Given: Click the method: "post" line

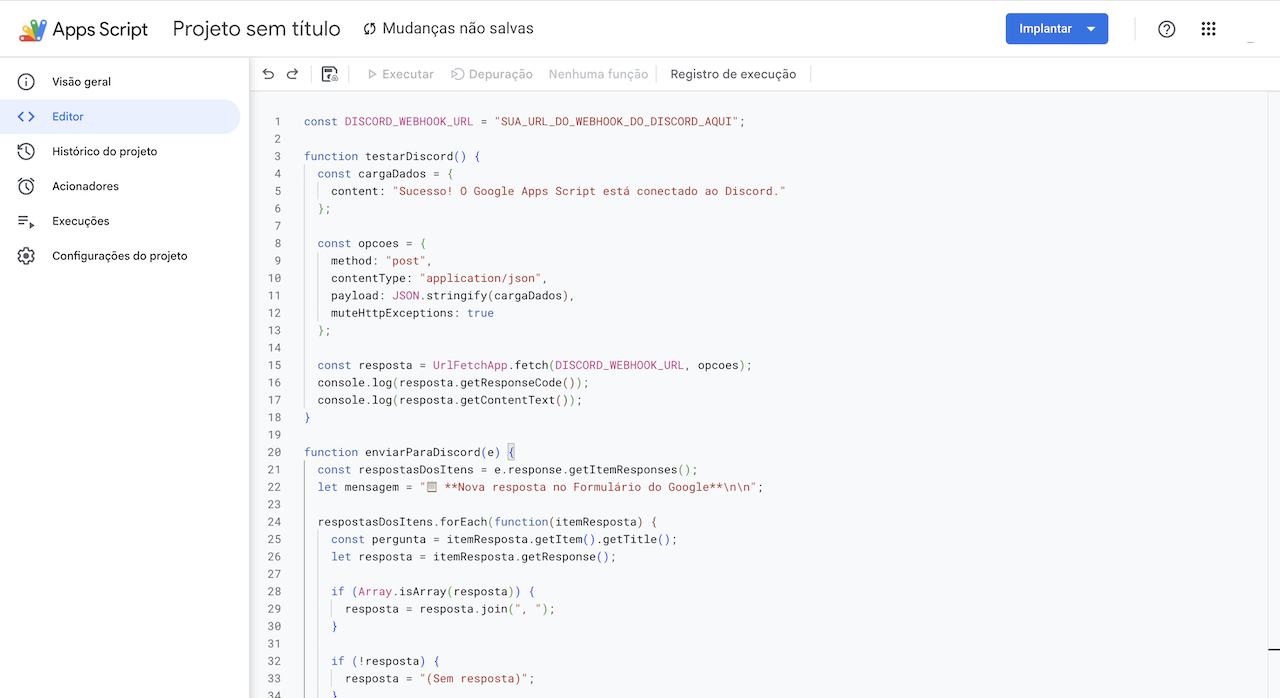Looking at the screenshot, I should (x=381, y=261).
